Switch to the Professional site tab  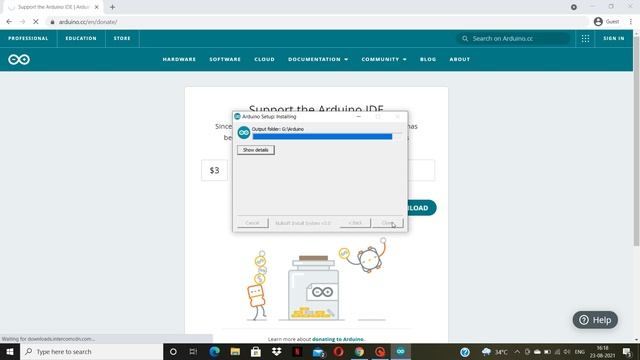pyautogui.click(x=28, y=38)
